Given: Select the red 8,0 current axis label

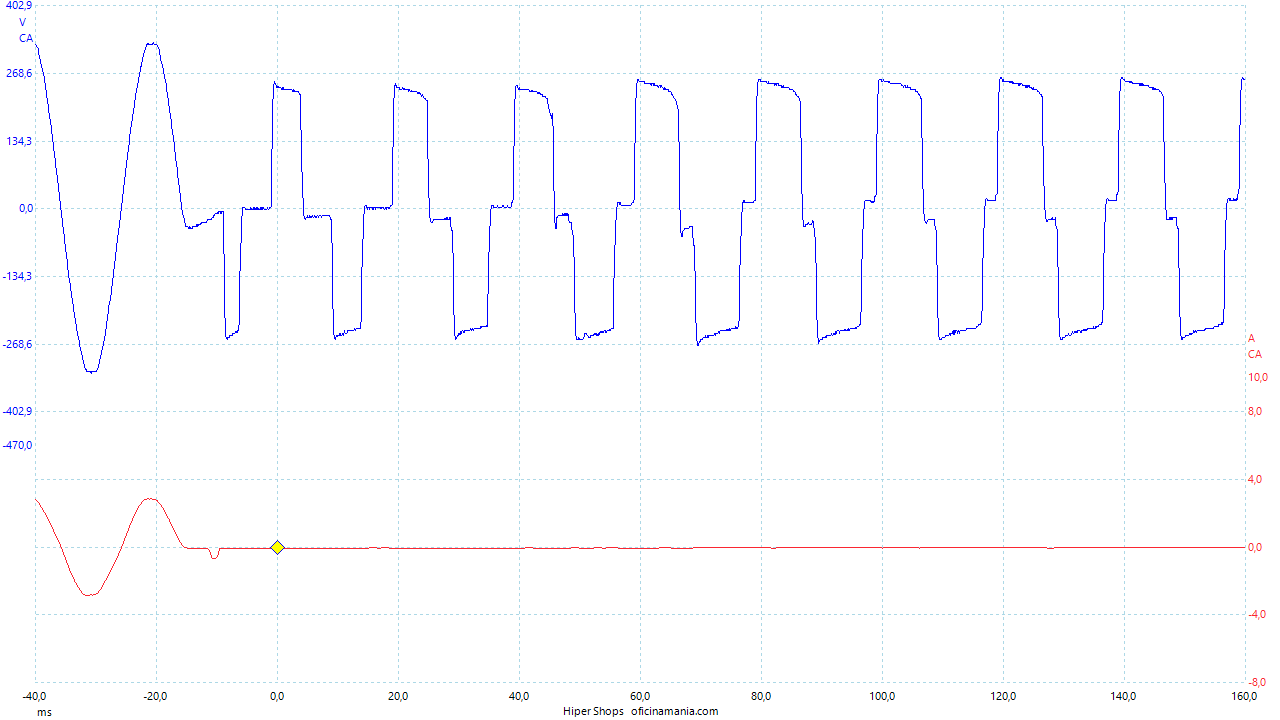Looking at the screenshot, I should [x=1256, y=411].
